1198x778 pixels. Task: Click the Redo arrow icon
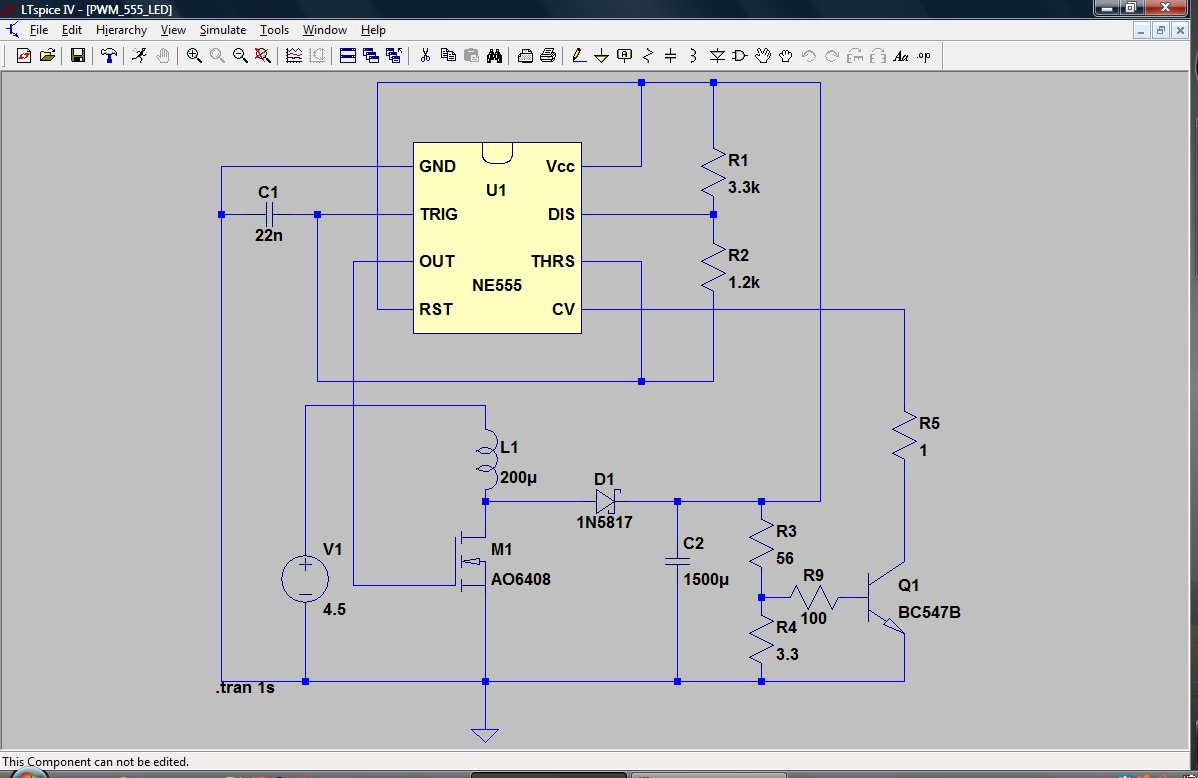(831, 56)
